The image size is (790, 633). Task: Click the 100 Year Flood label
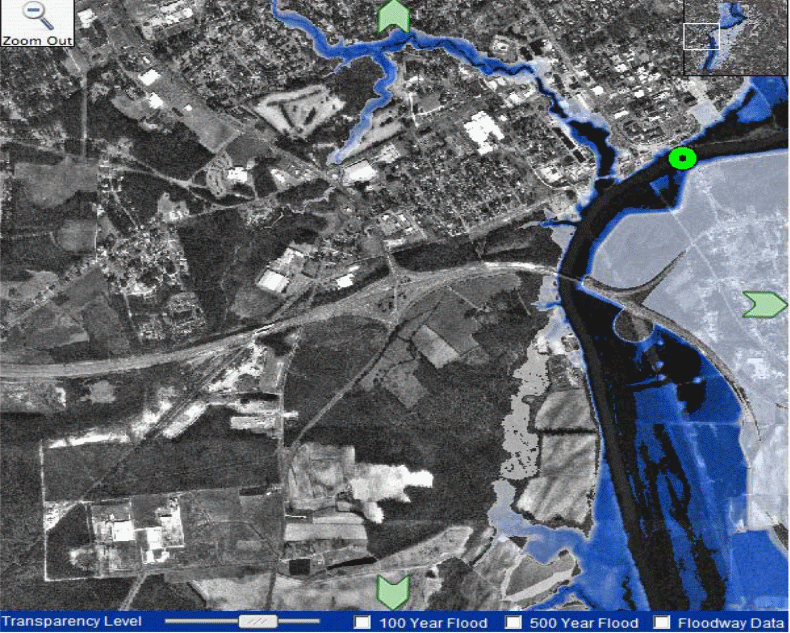click(x=433, y=623)
